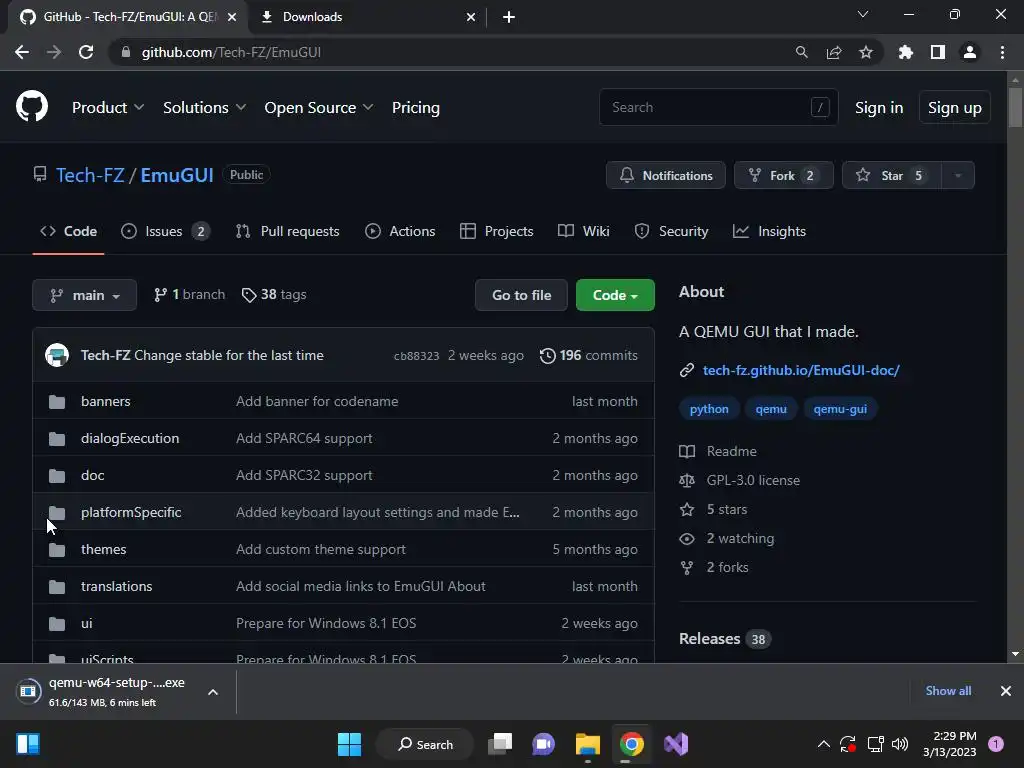Image resolution: width=1024 pixels, height=768 pixels.
Task: Expand the Open Source menu
Action: 319,107
